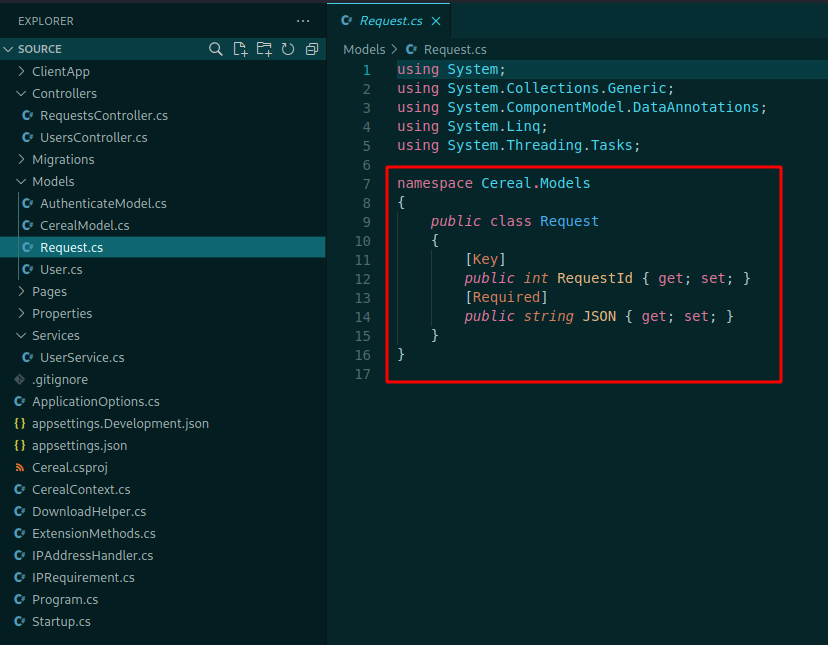828x645 pixels.
Task: Open IPRequirement.cs file
Action: coord(163,578)
